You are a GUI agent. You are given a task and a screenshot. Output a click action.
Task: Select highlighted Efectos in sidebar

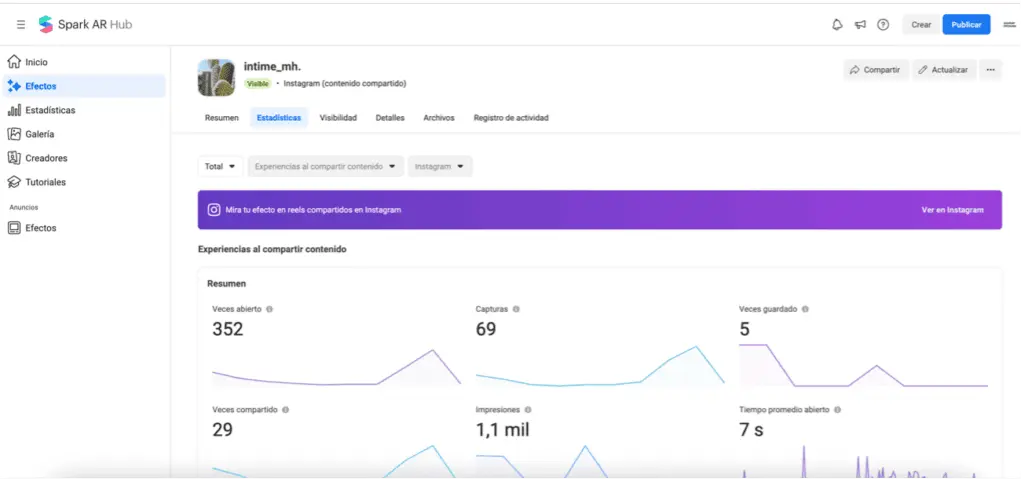pos(84,86)
